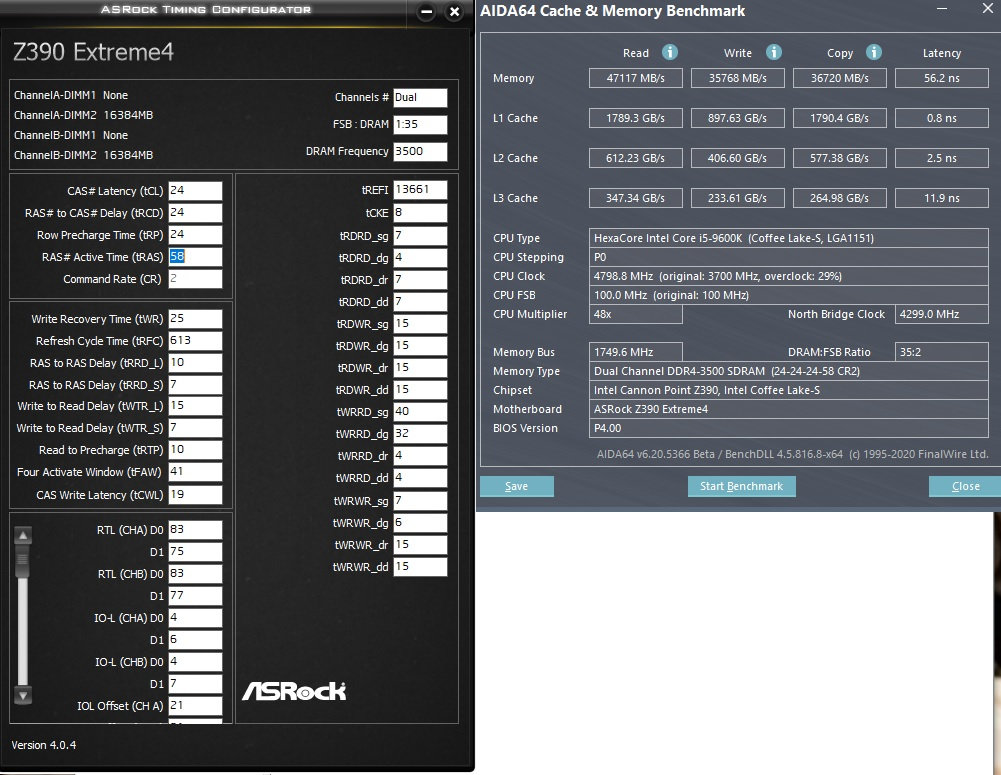The height and width of the screenshot is (775, 1001).
Task: Select the RAS# to CAS# Delay (tRCD) field
Action: (x=195, y=213)
